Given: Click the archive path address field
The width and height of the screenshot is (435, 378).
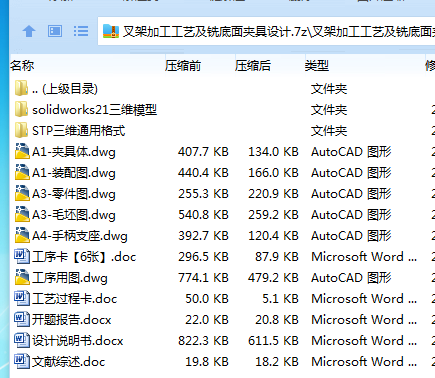Looking at the screenshot, I should (x=266, y=31).
